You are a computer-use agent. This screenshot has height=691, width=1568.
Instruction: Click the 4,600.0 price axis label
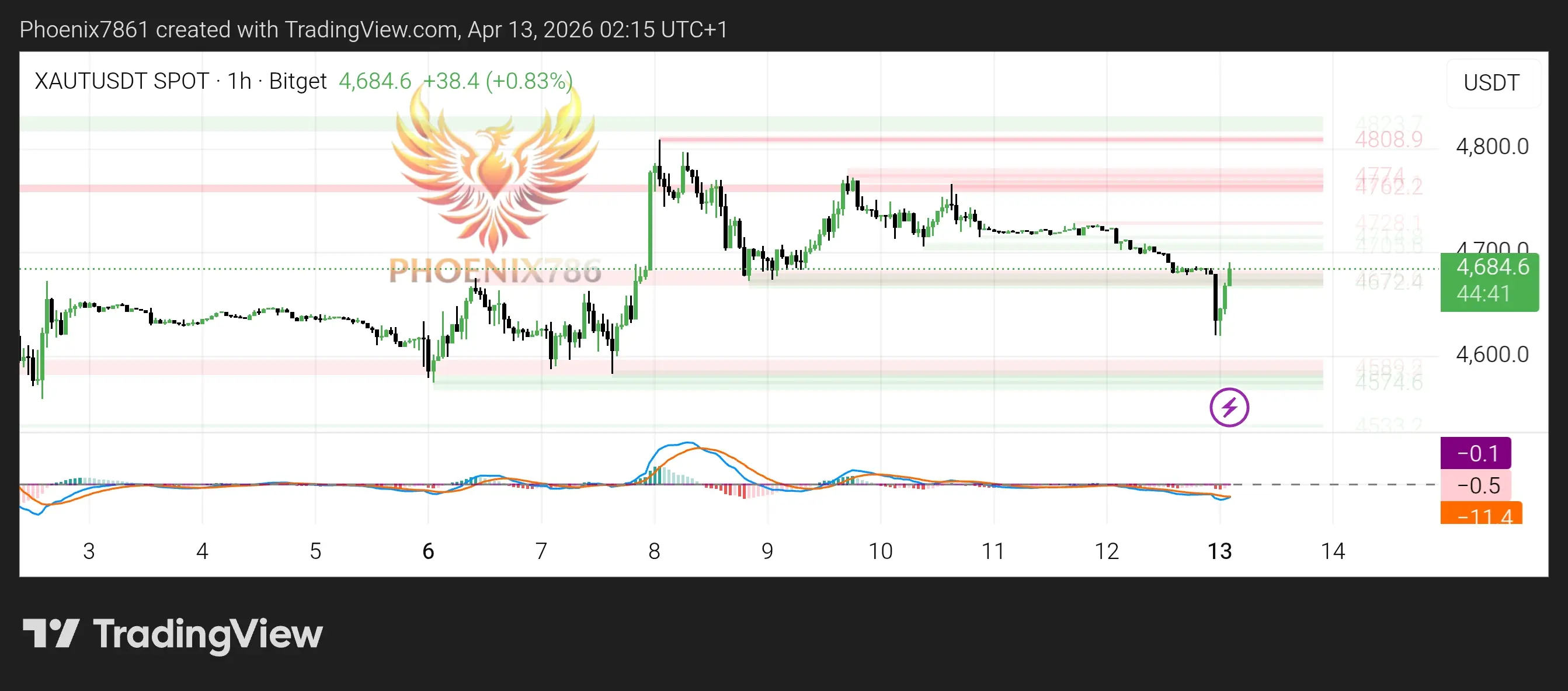click(1492, 355)
